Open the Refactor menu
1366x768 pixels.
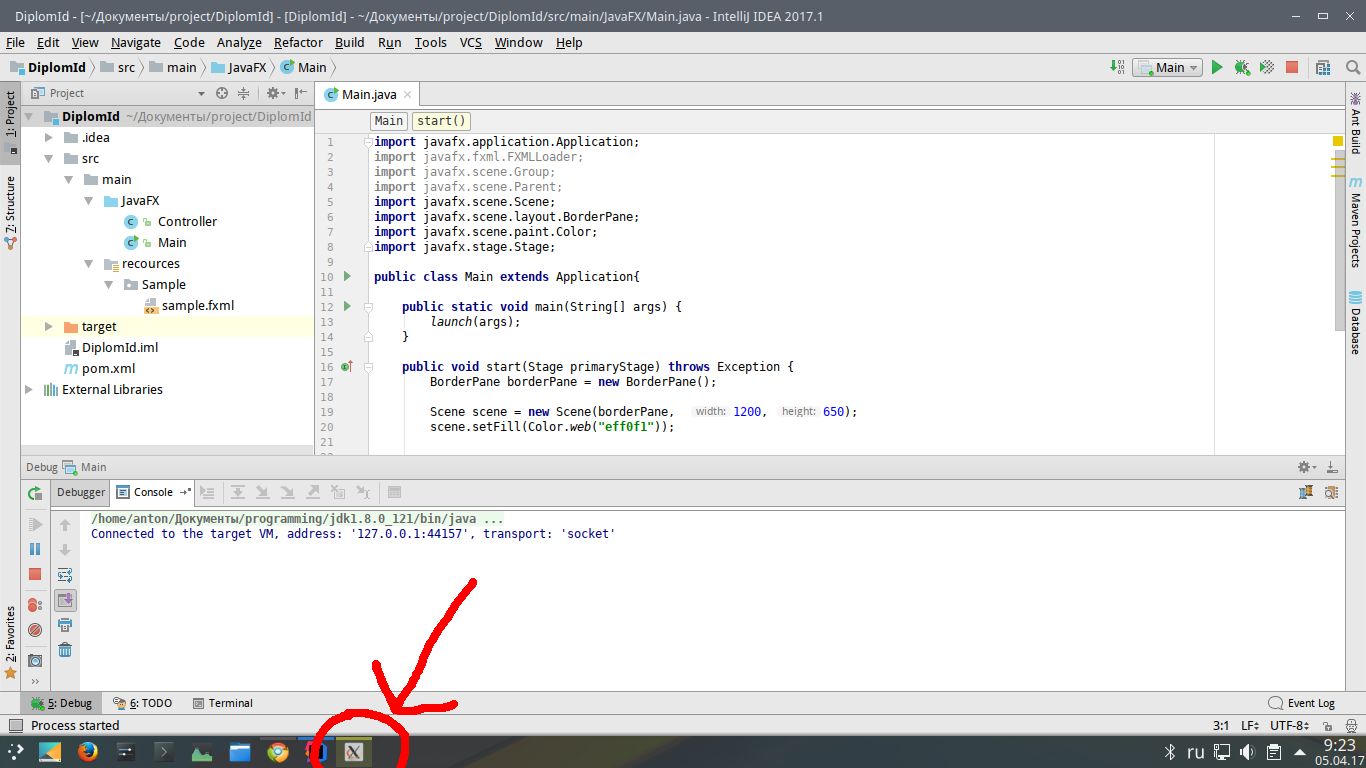(x=298, y=42)
